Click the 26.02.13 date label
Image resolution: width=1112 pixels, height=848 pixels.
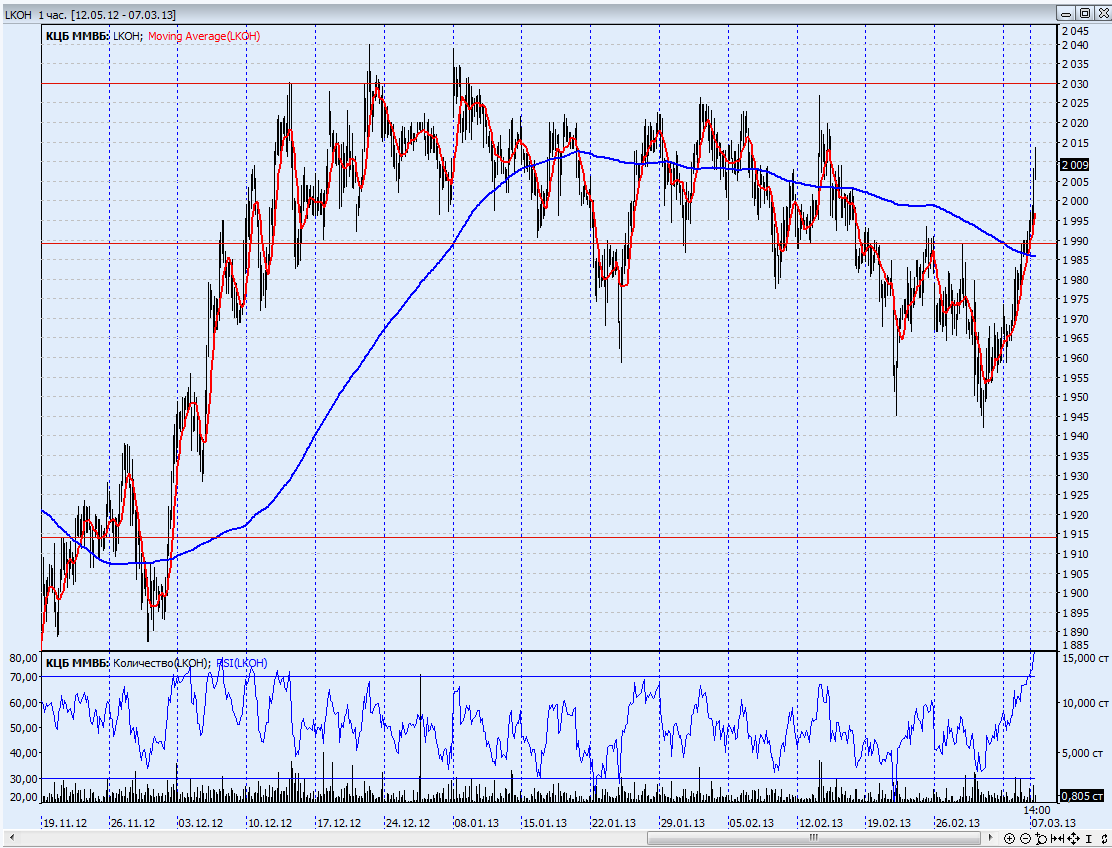pos(957,823)
